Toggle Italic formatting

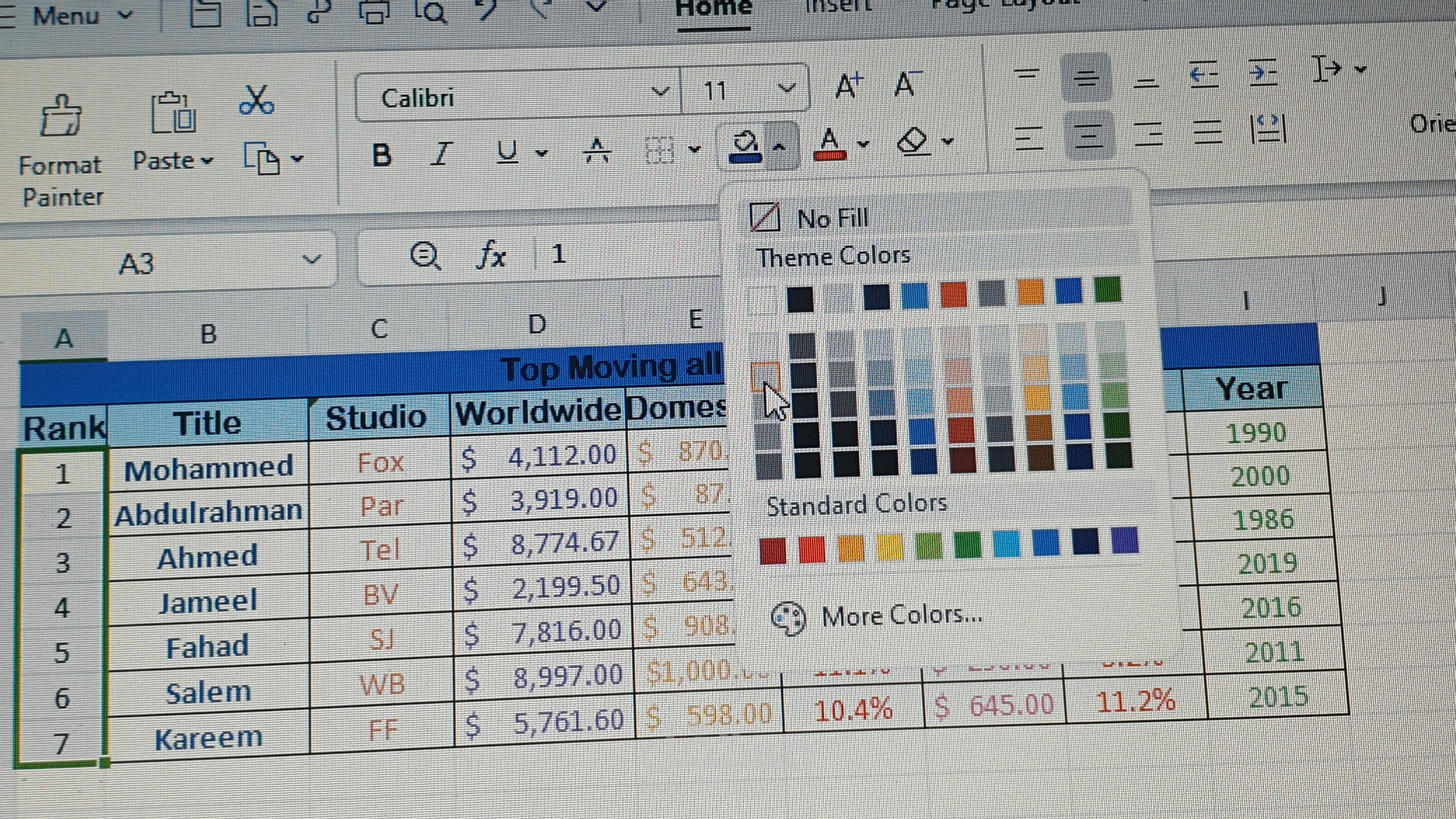click(x=441, y=153)
